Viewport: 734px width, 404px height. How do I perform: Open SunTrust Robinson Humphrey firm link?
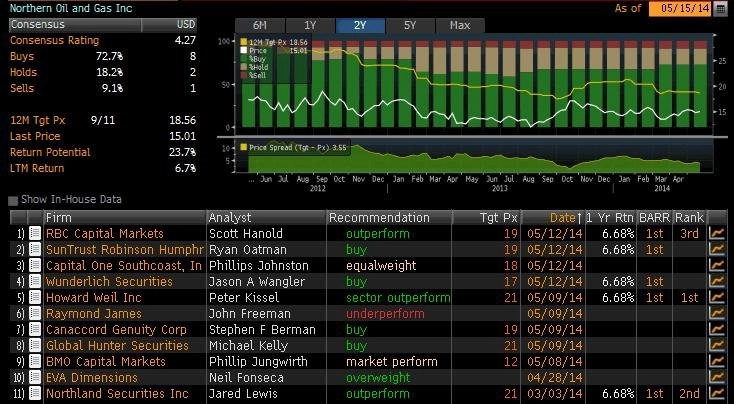tap(125, 249)
